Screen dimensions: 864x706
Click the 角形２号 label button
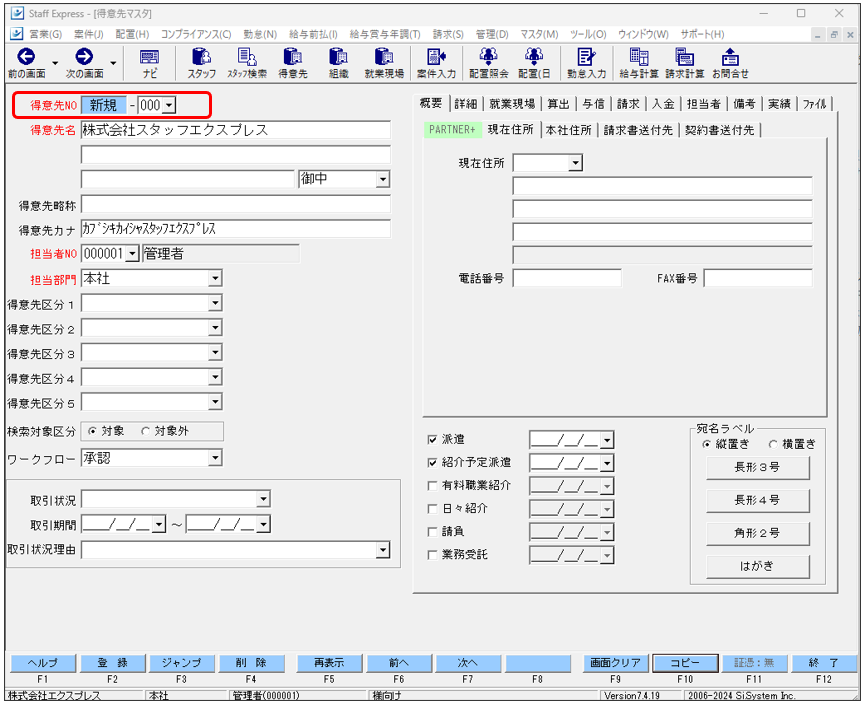click(757, 533)
